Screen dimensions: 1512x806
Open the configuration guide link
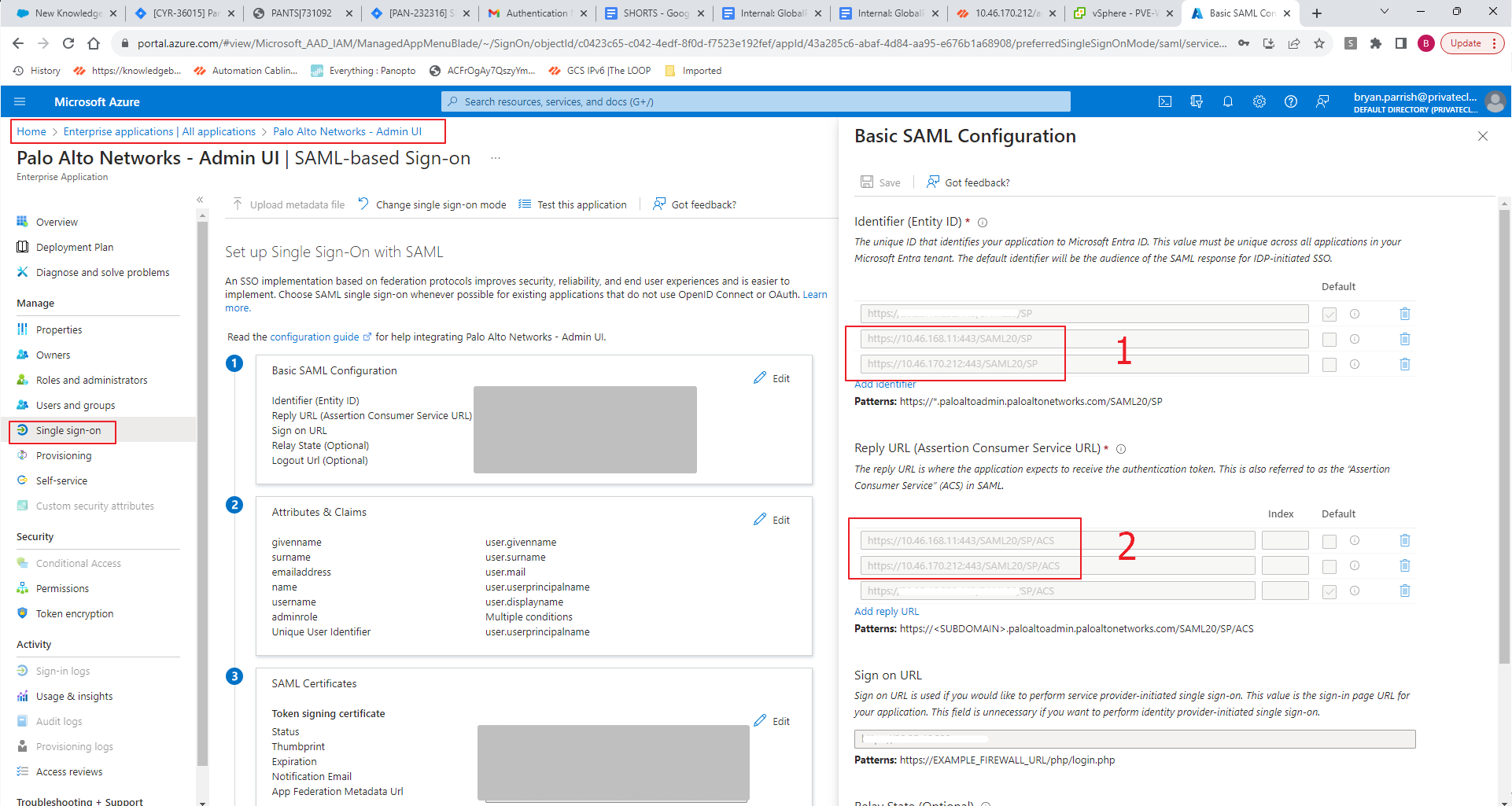pos(315,337)
